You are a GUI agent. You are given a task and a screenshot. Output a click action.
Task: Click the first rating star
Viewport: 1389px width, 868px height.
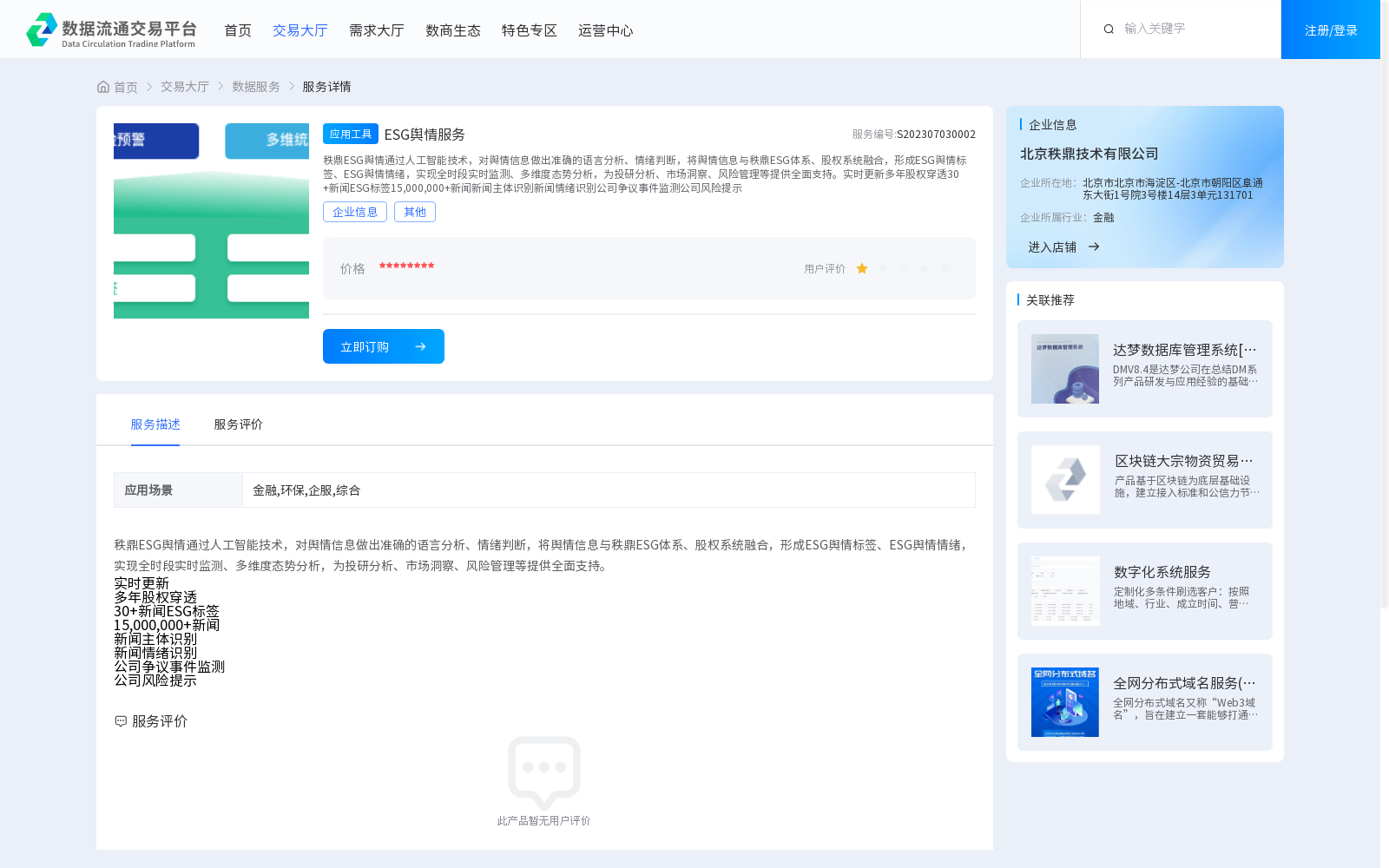tap(862, 269)
